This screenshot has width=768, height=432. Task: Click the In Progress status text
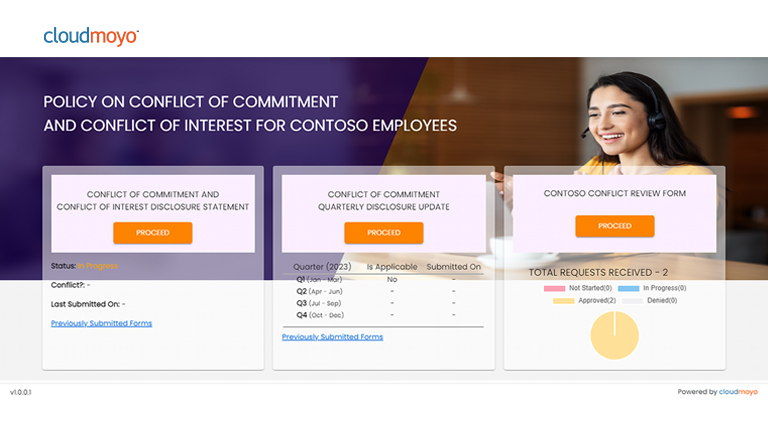click(98, 266)
